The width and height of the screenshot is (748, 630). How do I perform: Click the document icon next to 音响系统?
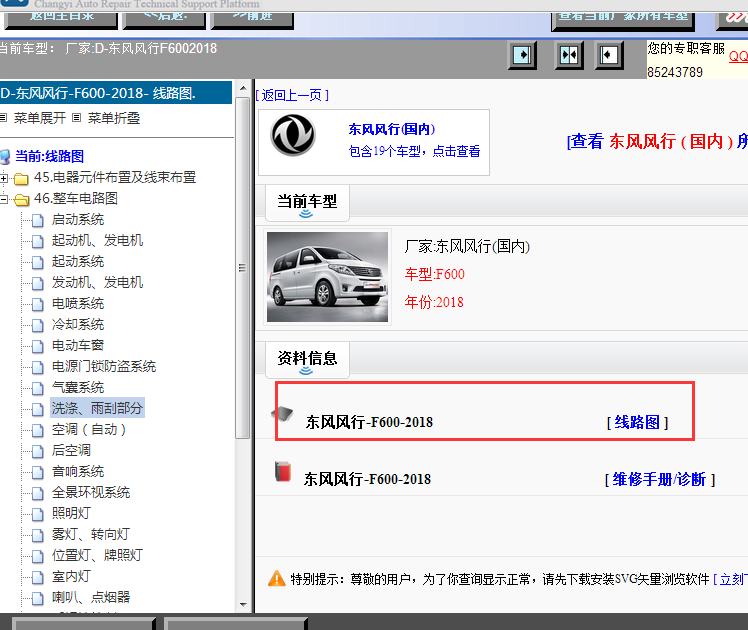point(38,472)
